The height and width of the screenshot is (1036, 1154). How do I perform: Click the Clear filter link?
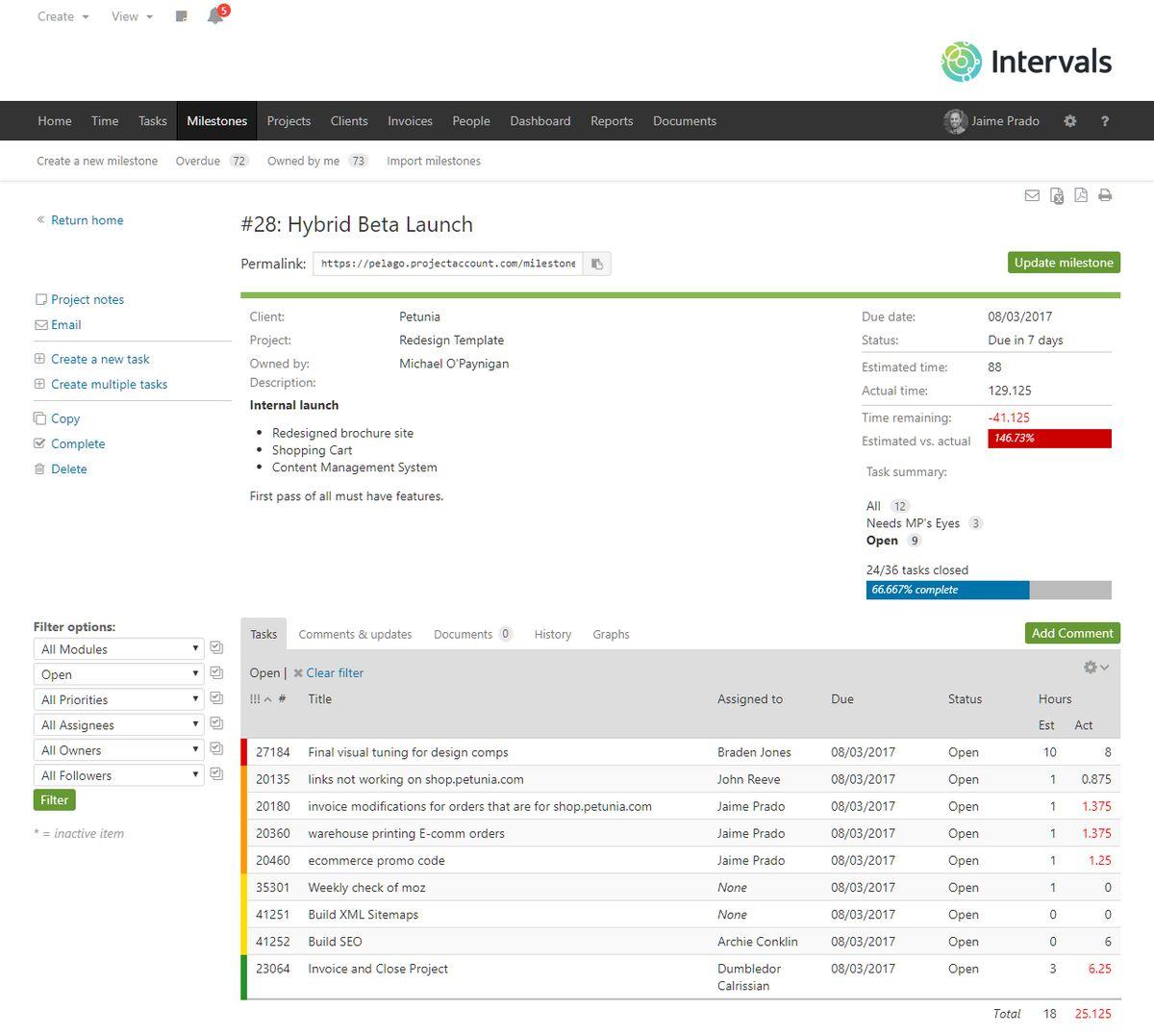(x=334, y=673)
